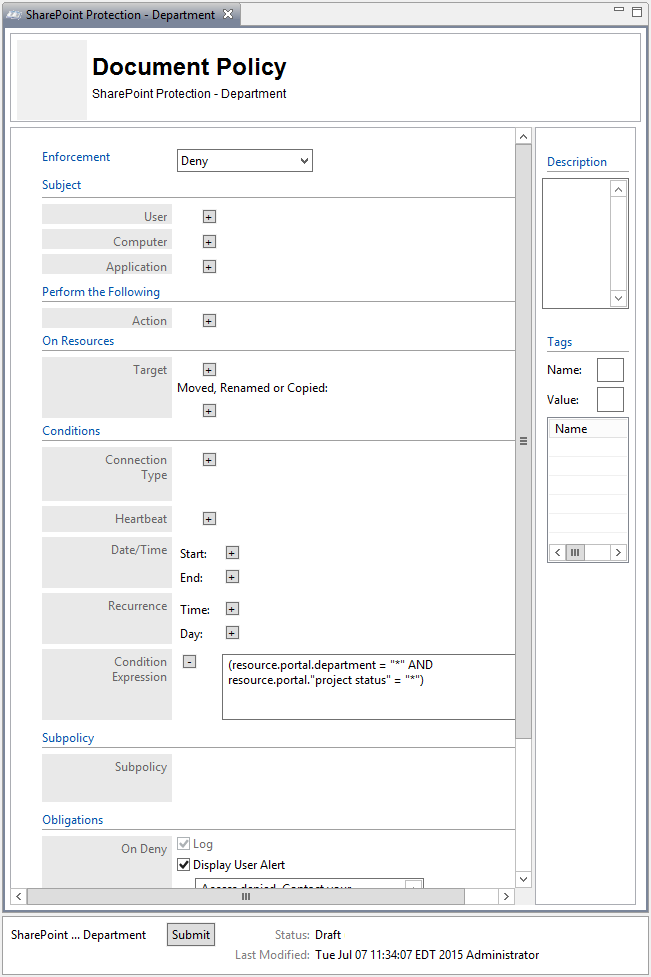Add Recurrence Day plus icon
The width and height of the screenshot is (651, 977).
click(x=232, y=634)
